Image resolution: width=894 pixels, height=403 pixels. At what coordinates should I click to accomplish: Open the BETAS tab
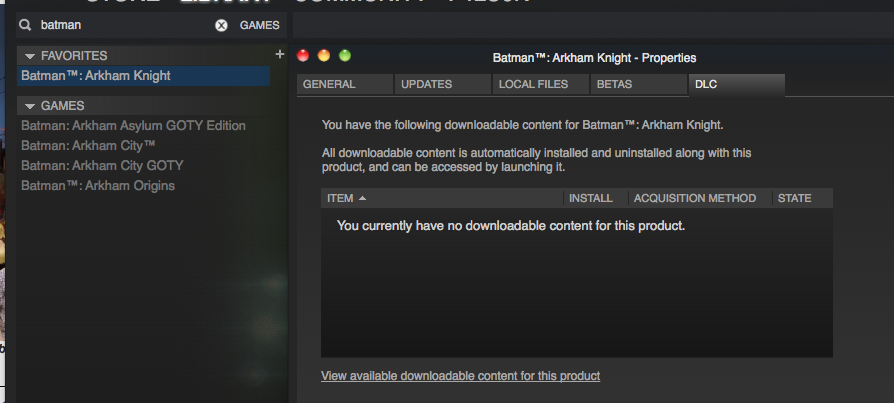(x=639, y=84)
